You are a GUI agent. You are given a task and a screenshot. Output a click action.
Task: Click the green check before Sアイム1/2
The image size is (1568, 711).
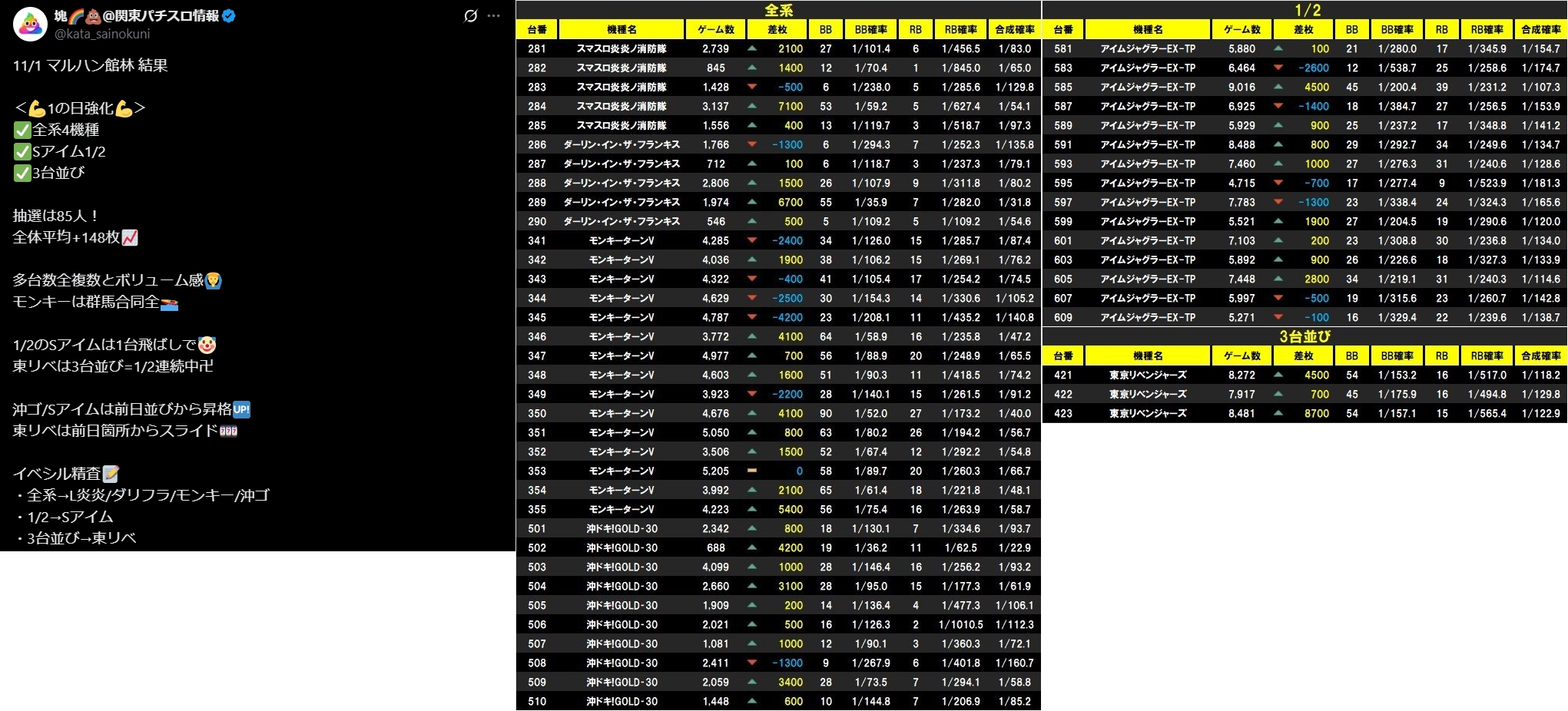(x=22, y=151)
